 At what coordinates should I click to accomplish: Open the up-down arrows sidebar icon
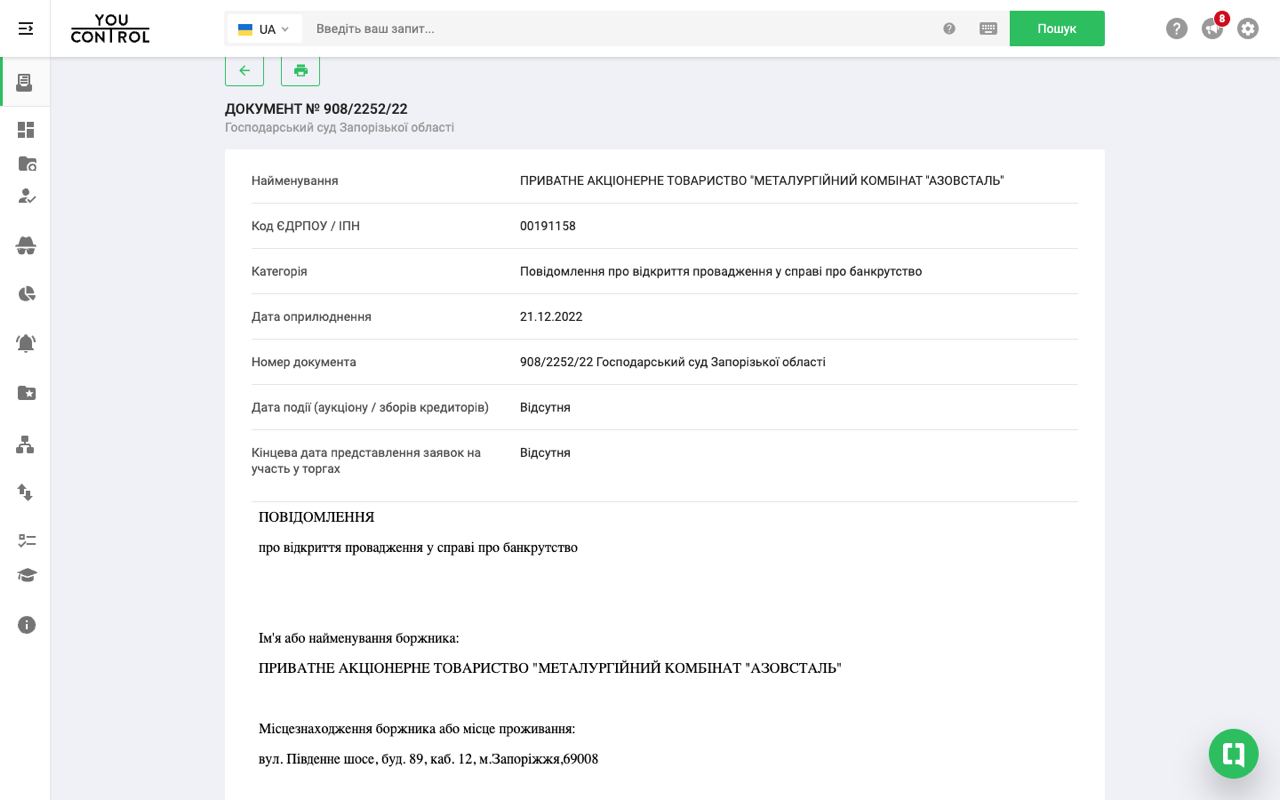point(26,493)
